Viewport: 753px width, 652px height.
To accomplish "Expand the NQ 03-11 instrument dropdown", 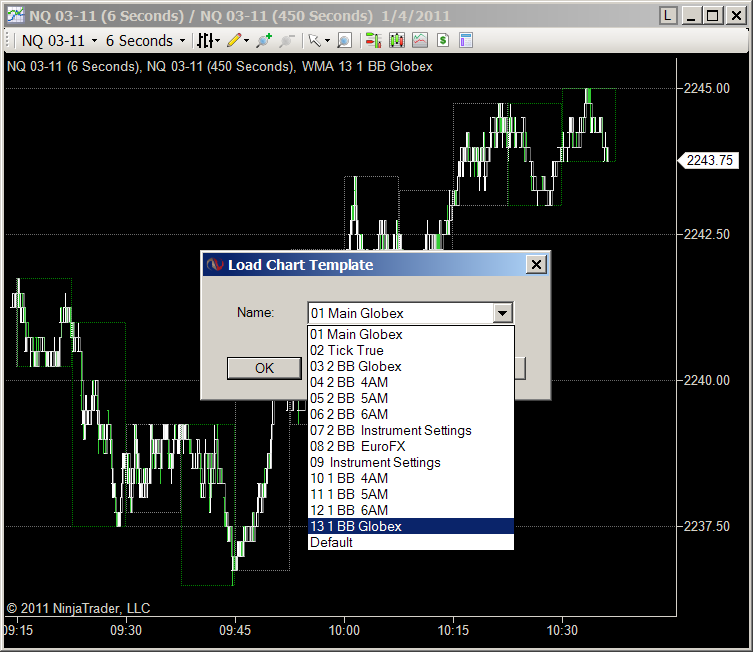I will 95,41.
